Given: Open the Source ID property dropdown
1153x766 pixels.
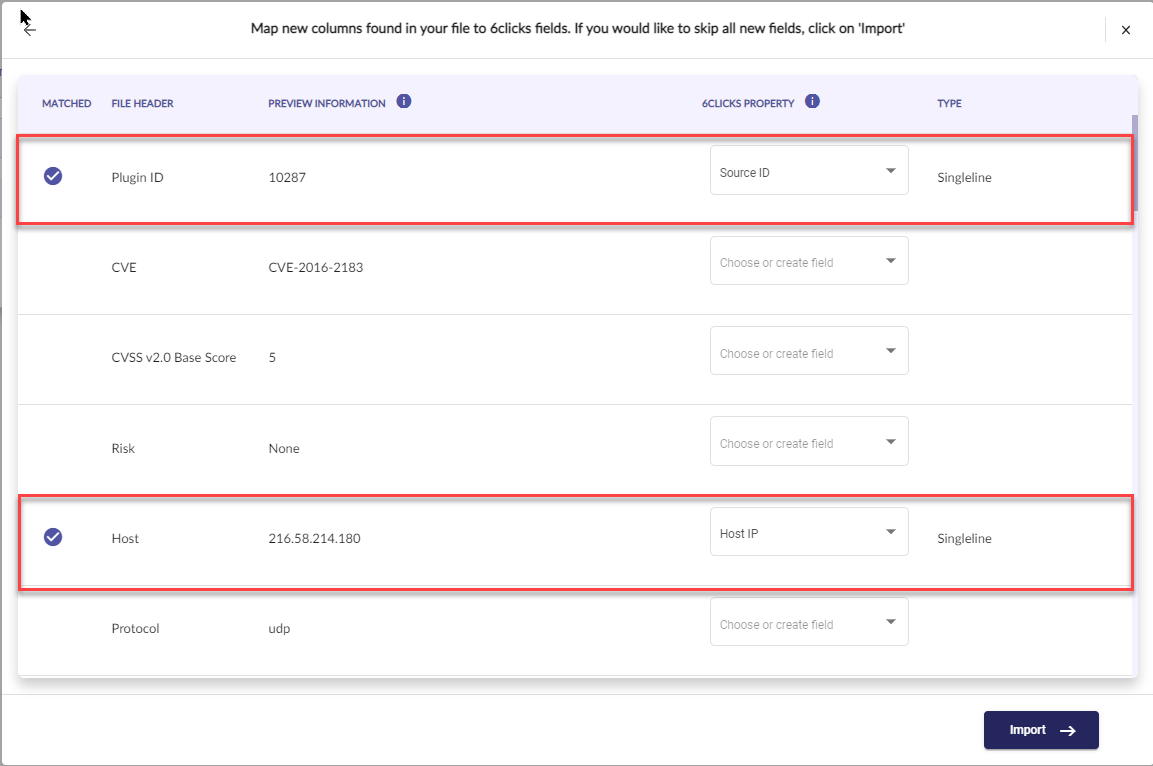Looking at the screenshot, I should 809,171.
